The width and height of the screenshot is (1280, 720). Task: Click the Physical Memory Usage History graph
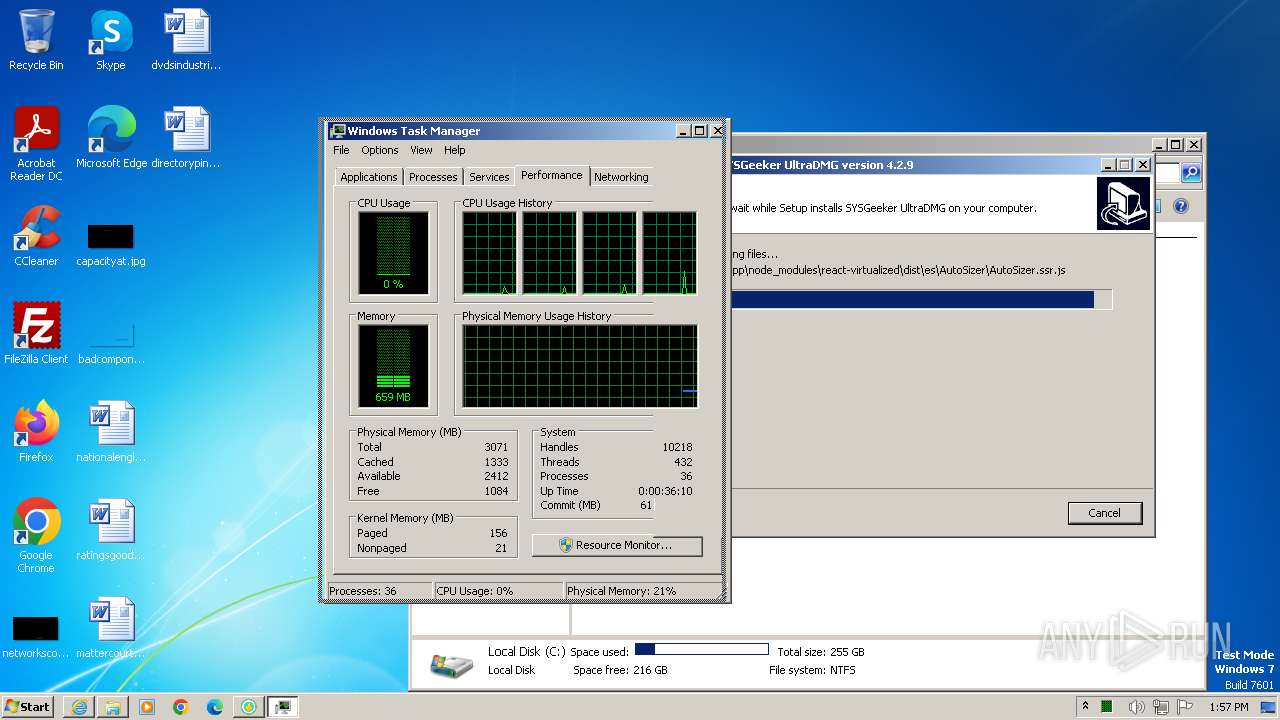(x=579, y=366)
